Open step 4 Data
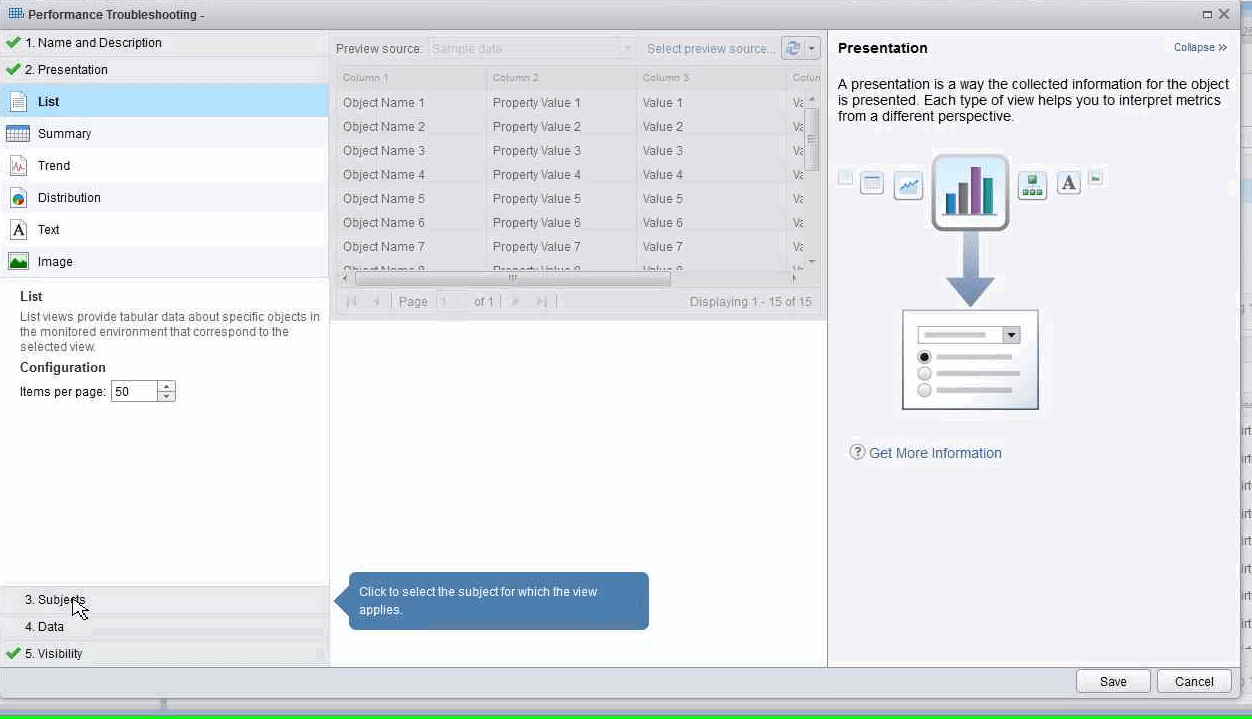Image resolution: width=1252 pixels, height=719 pixels. 50,627
